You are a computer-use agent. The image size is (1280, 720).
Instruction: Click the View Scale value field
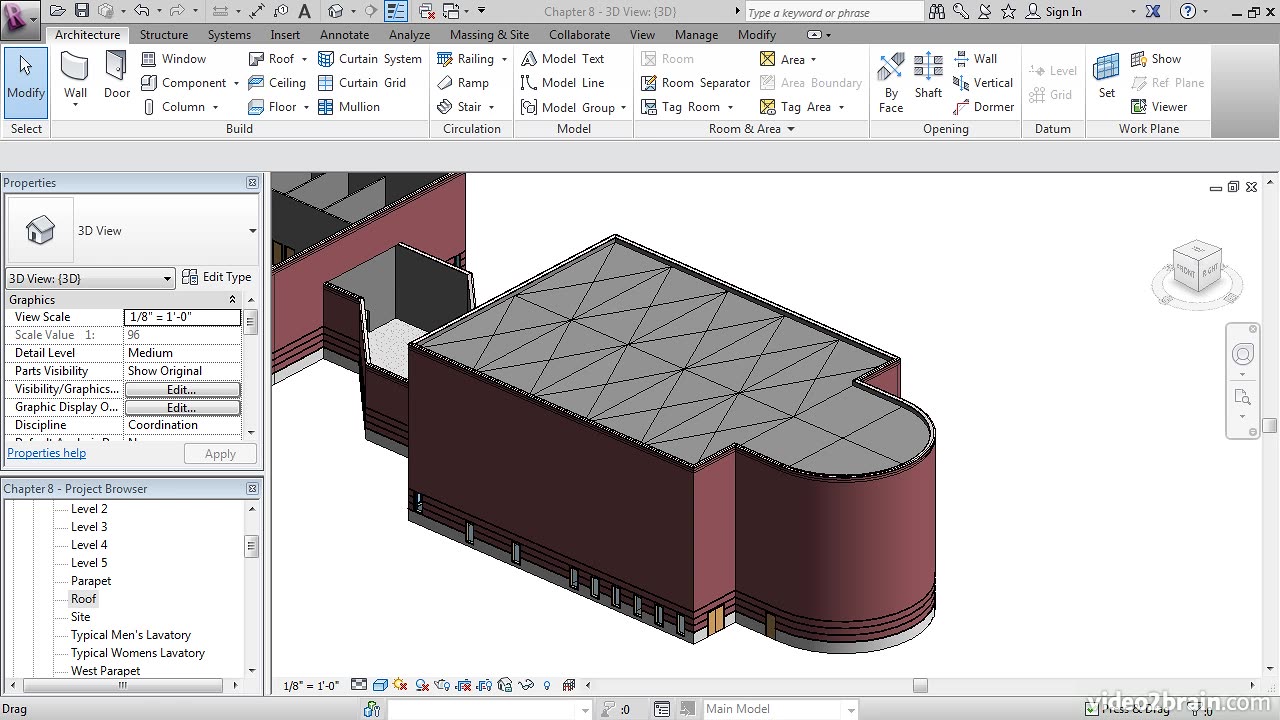[182, 317]
